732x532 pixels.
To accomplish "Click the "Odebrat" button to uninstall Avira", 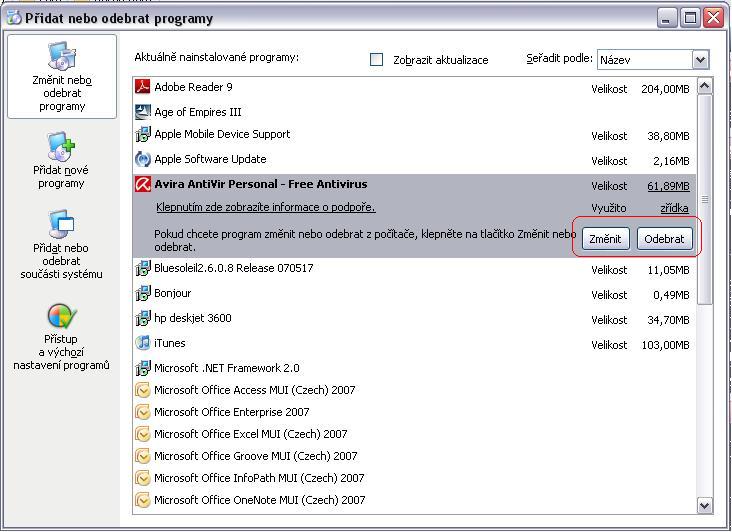I will [x=664, y=240].
